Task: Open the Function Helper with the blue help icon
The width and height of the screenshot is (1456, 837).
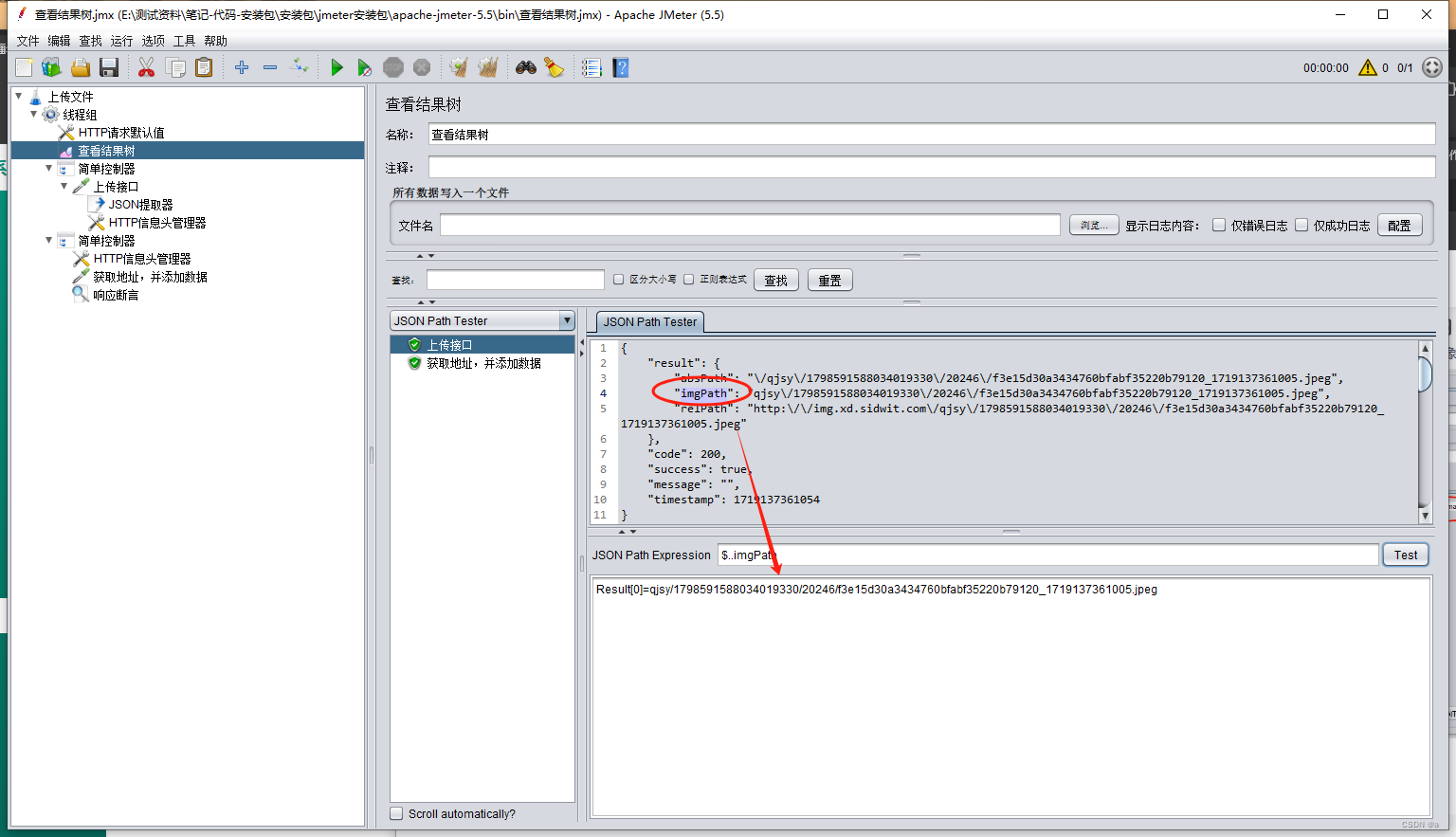Action: tap(621, 67)
